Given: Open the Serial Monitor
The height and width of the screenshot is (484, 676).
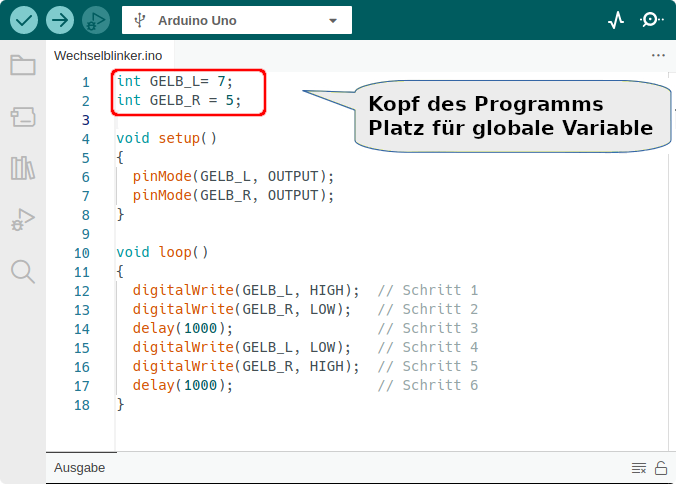Looking at the screenshot, I should (651, 20).
